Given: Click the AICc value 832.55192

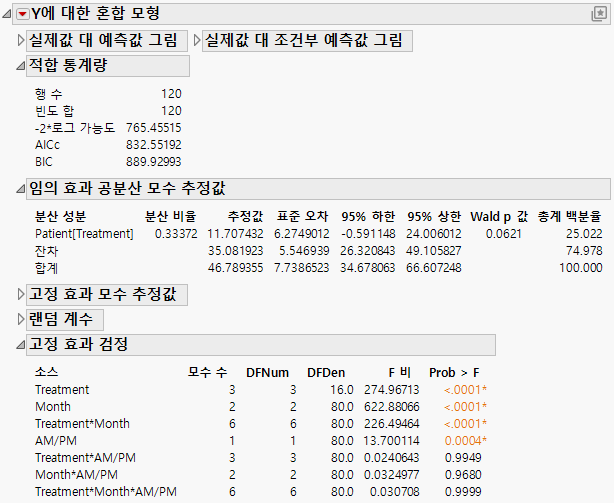Looking at the screenshot, I should point(154,145).
